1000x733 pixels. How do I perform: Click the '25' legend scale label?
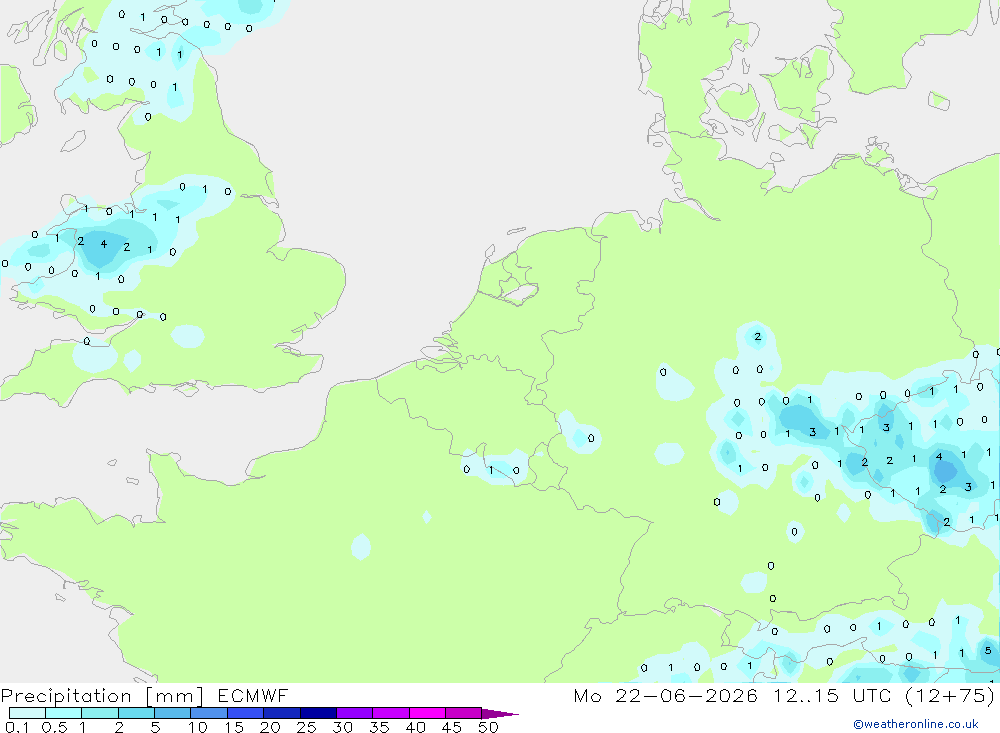pyautogui.click(x=306, y=727)
